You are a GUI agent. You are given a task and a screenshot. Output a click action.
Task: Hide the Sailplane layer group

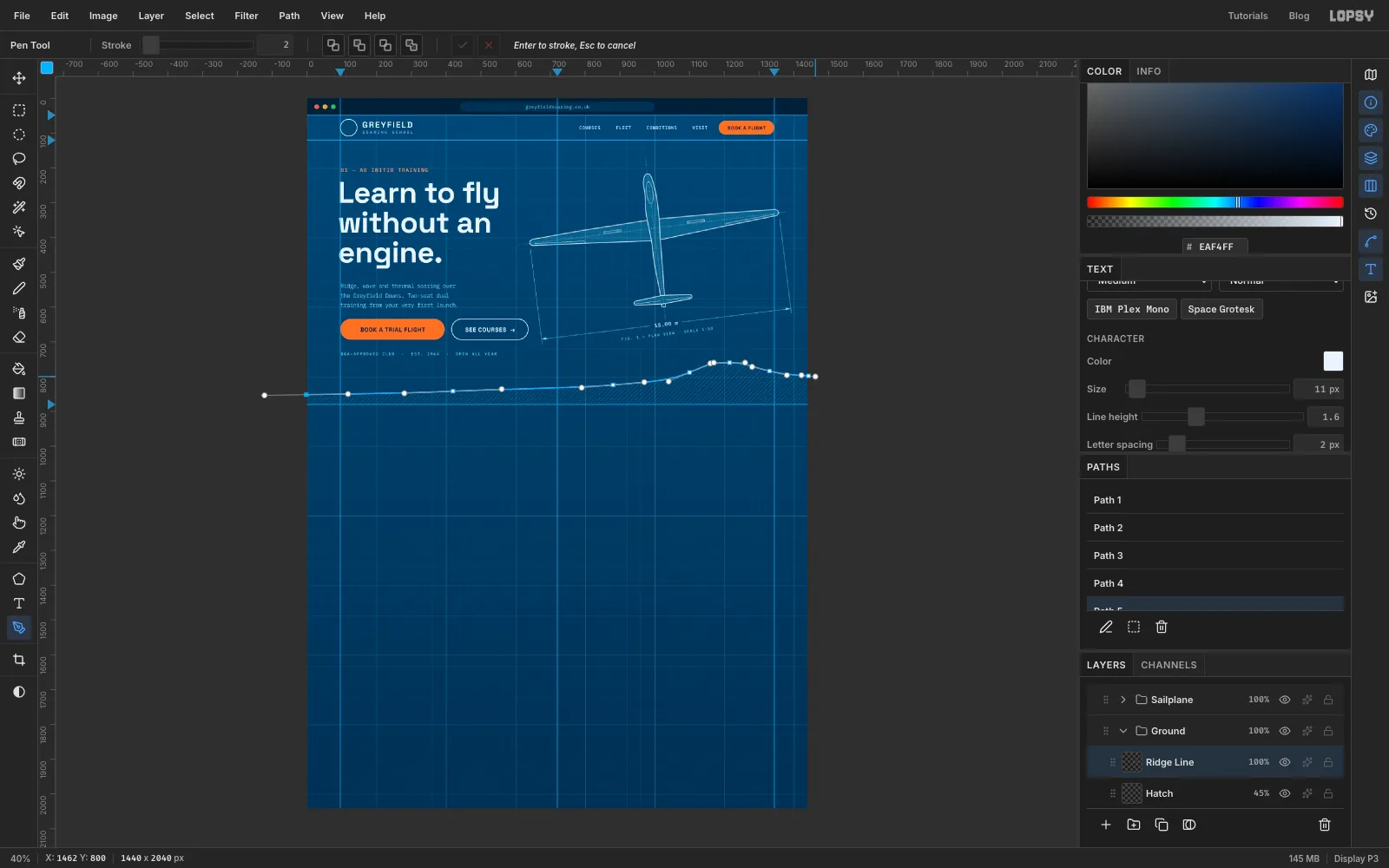click(1285, 700)
